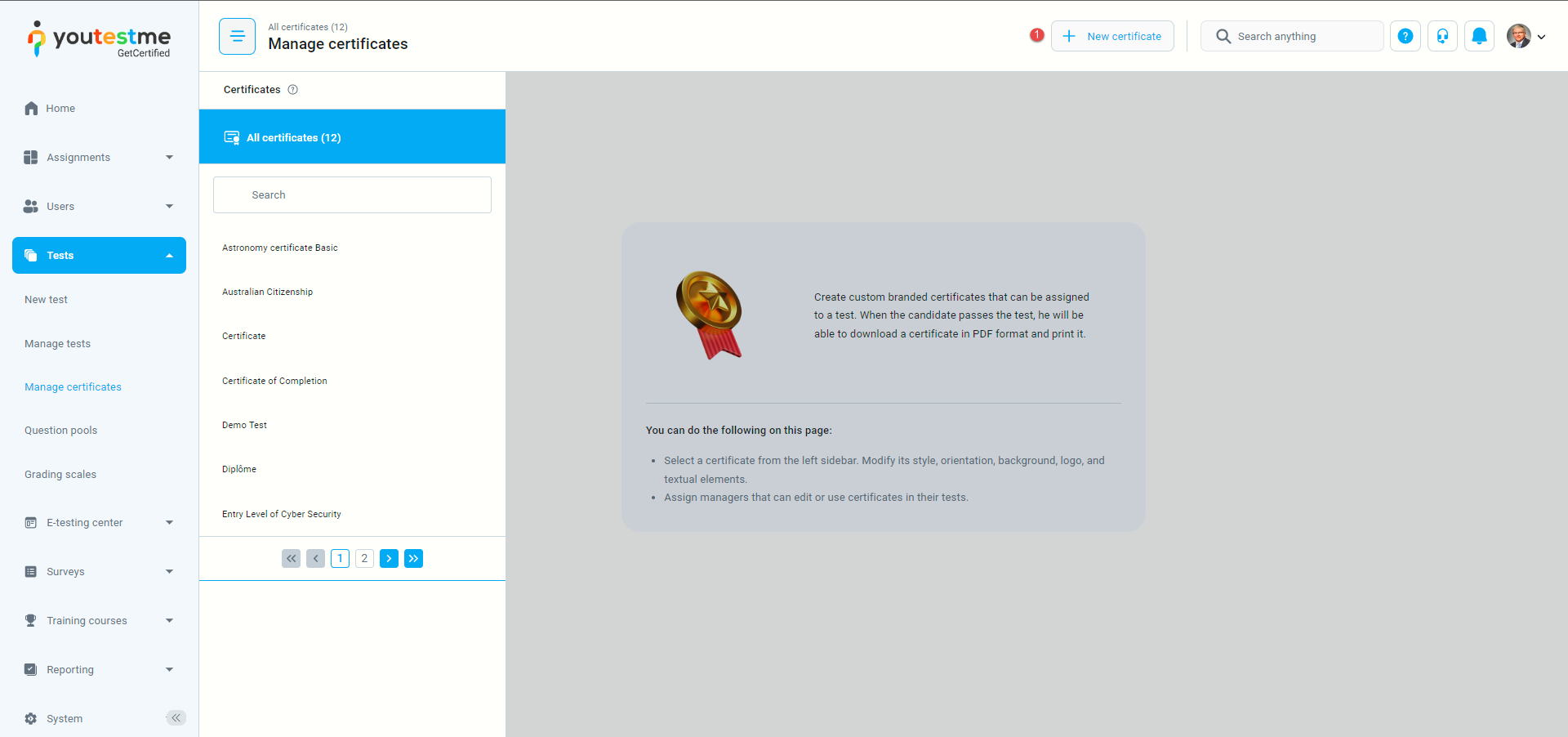This screenshot has height=737, width=1568.
Task: Collapse the sidebar with double-chevron icon
Action: 176,718
